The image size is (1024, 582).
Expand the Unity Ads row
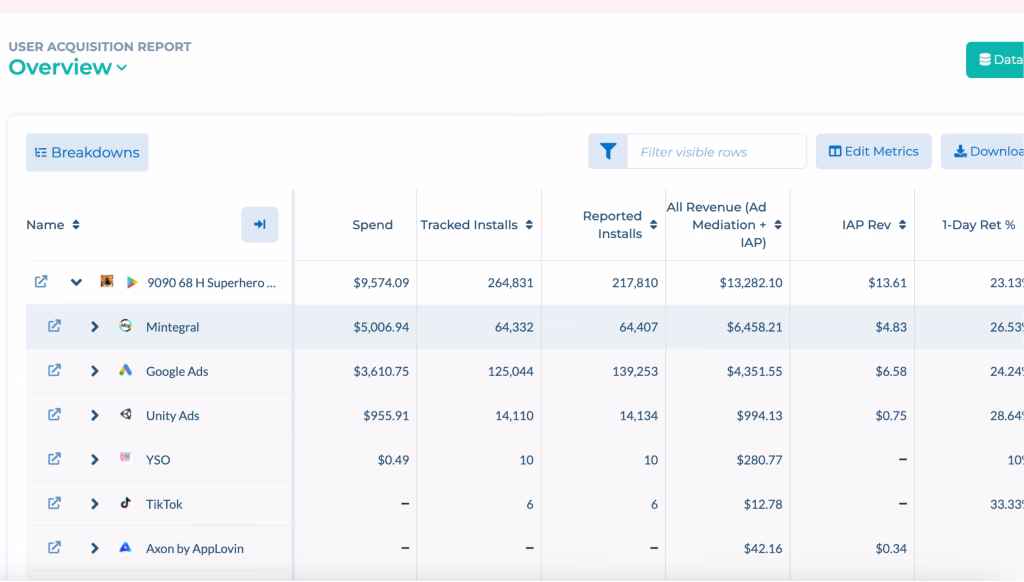[x=94, y=415]
